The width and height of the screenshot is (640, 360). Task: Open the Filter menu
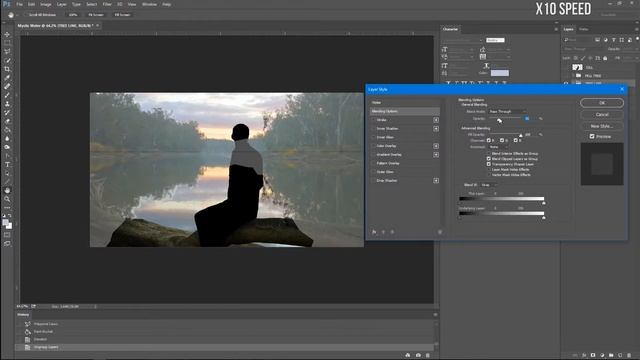pyautogui.click(x=107, y=4)
